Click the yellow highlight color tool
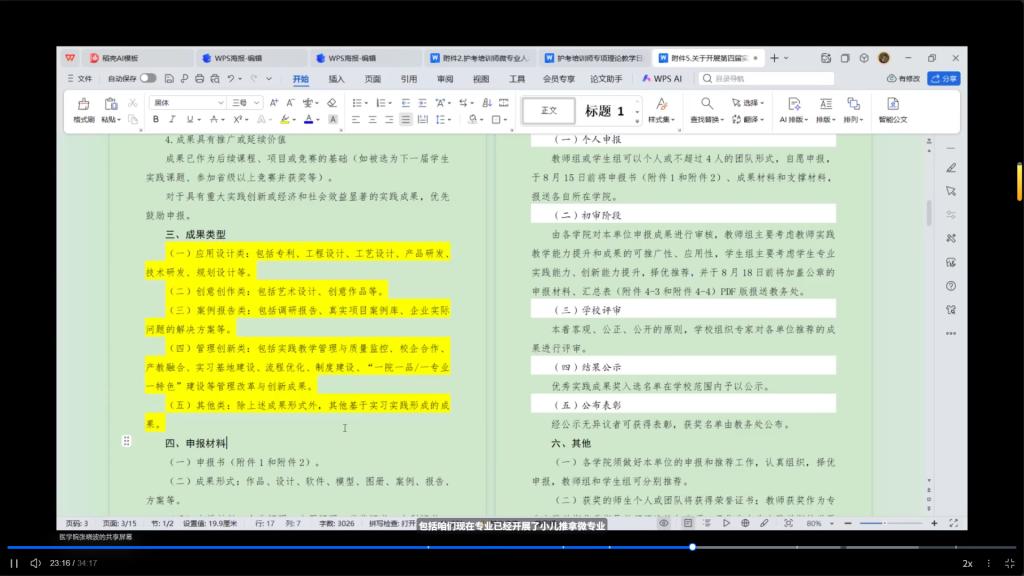 [284, 120]
